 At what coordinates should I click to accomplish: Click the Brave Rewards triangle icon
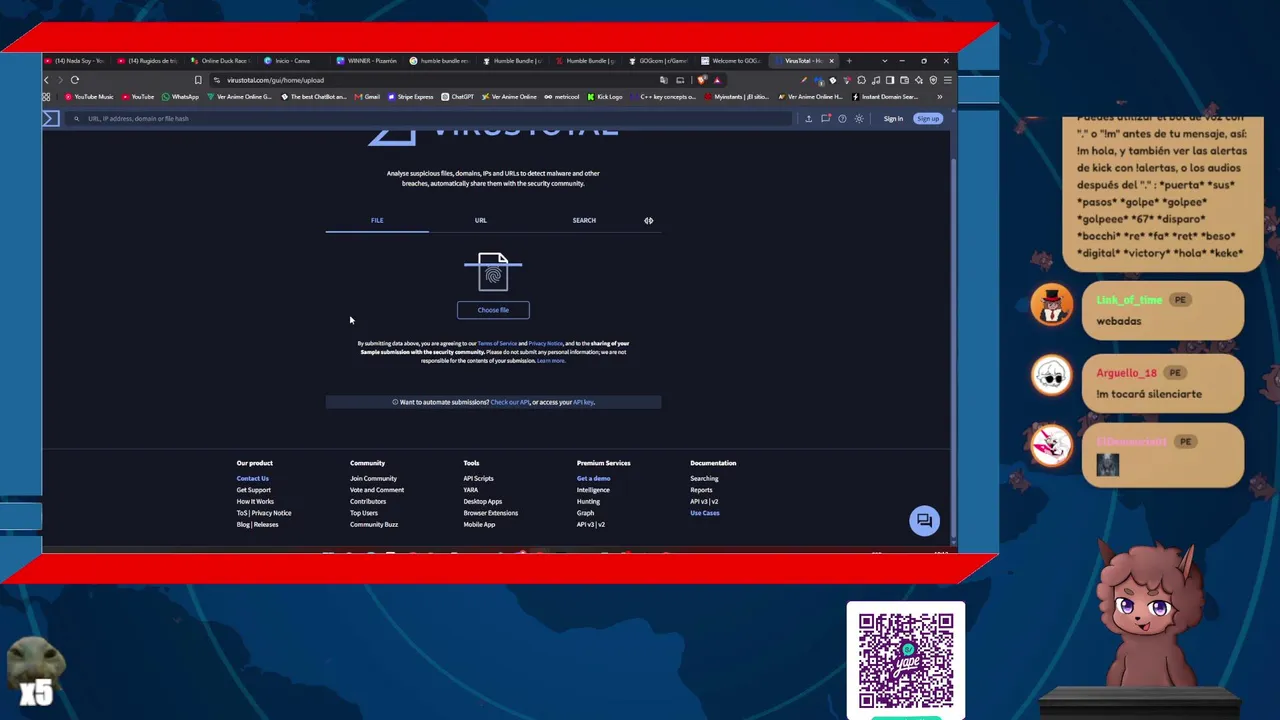coord(717,80)
